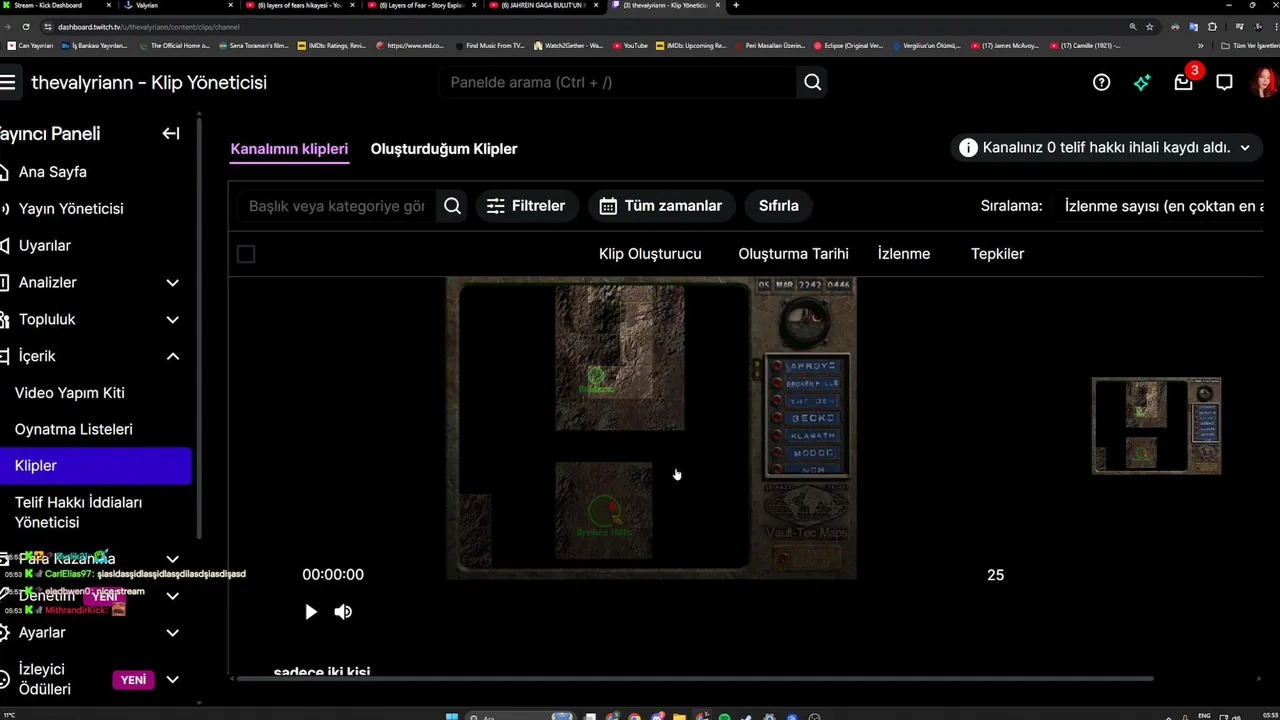The image size is (1280, 720).
Task: Switch to the Layers of Fear Story tab
Action: click(423, 5)
